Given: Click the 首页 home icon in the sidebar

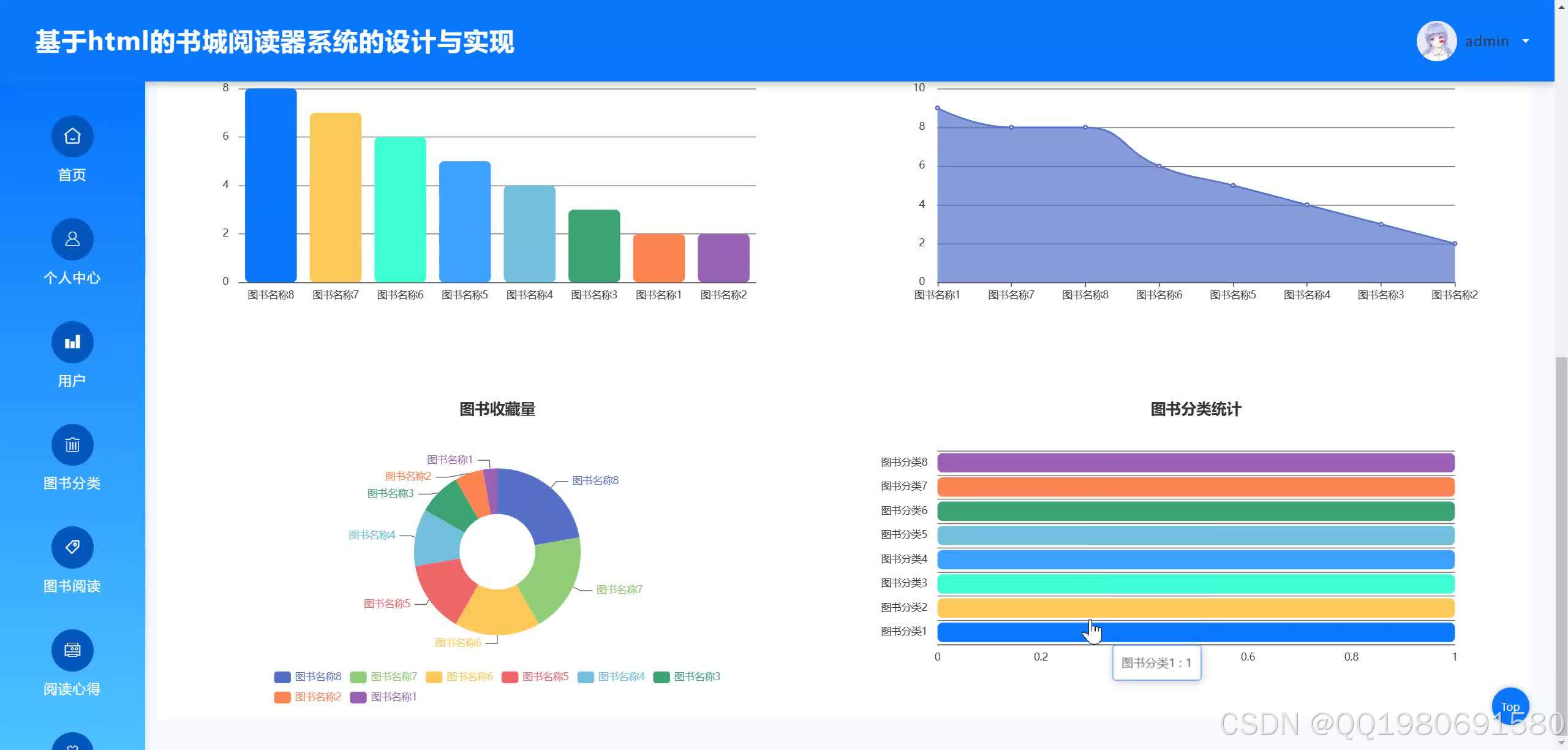Looking at the screenshot, I should (x=72, y=136).
